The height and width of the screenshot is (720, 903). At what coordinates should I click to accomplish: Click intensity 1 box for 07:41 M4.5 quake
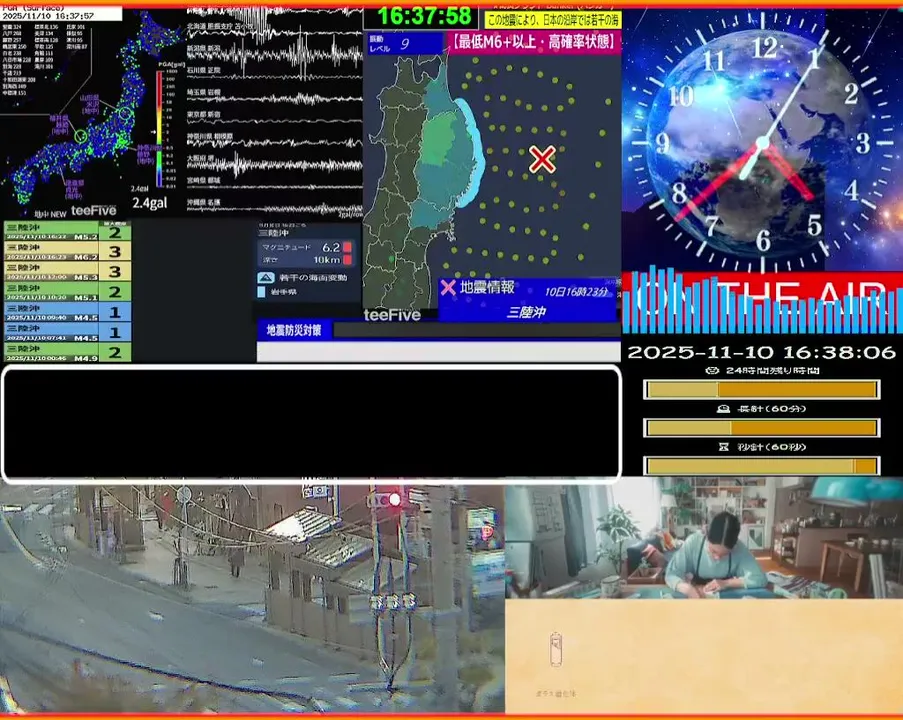click(115, 332)
